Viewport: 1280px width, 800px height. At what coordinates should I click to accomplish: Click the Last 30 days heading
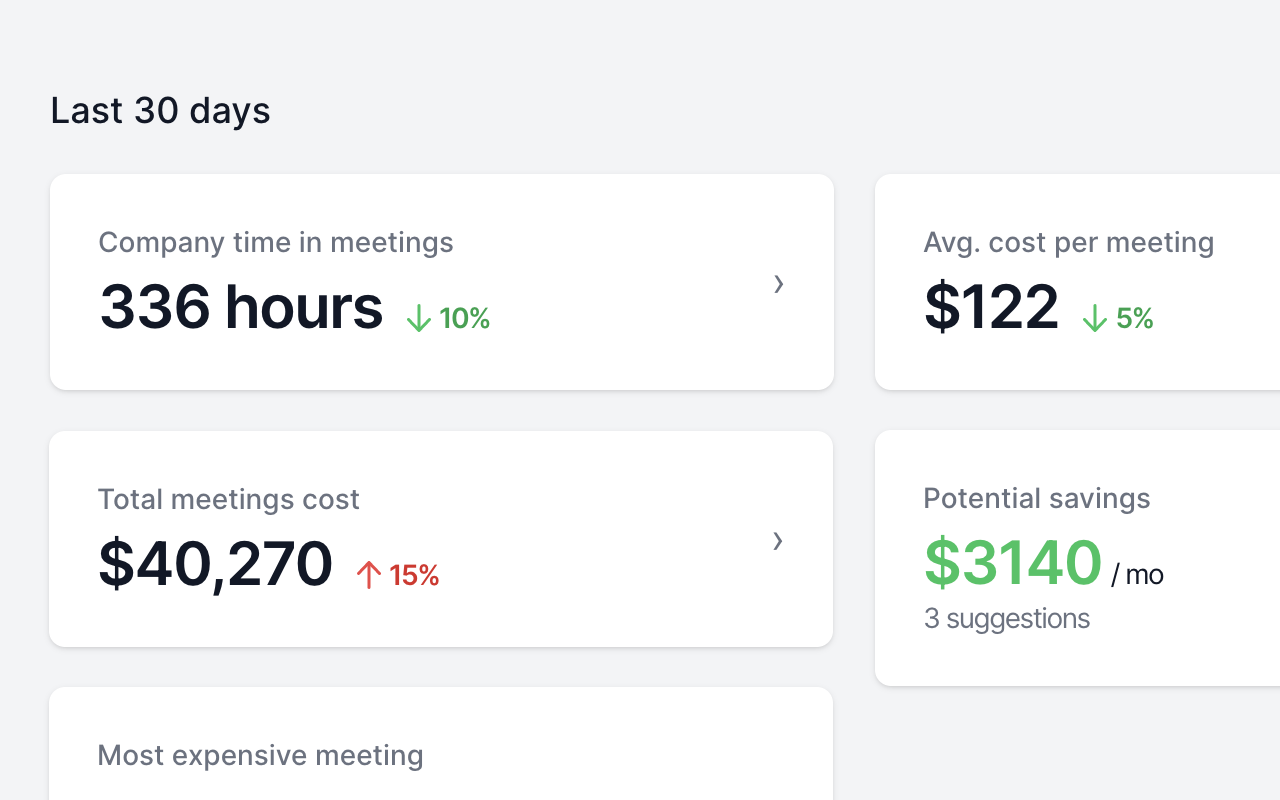click(x=160, y=110)
